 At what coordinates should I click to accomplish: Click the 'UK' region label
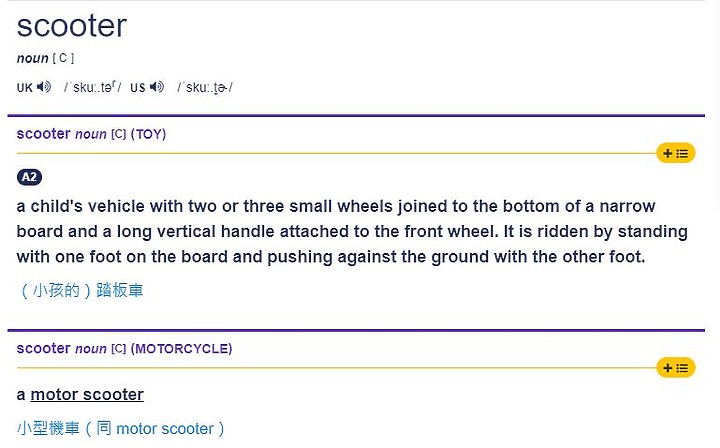point(25,88)
